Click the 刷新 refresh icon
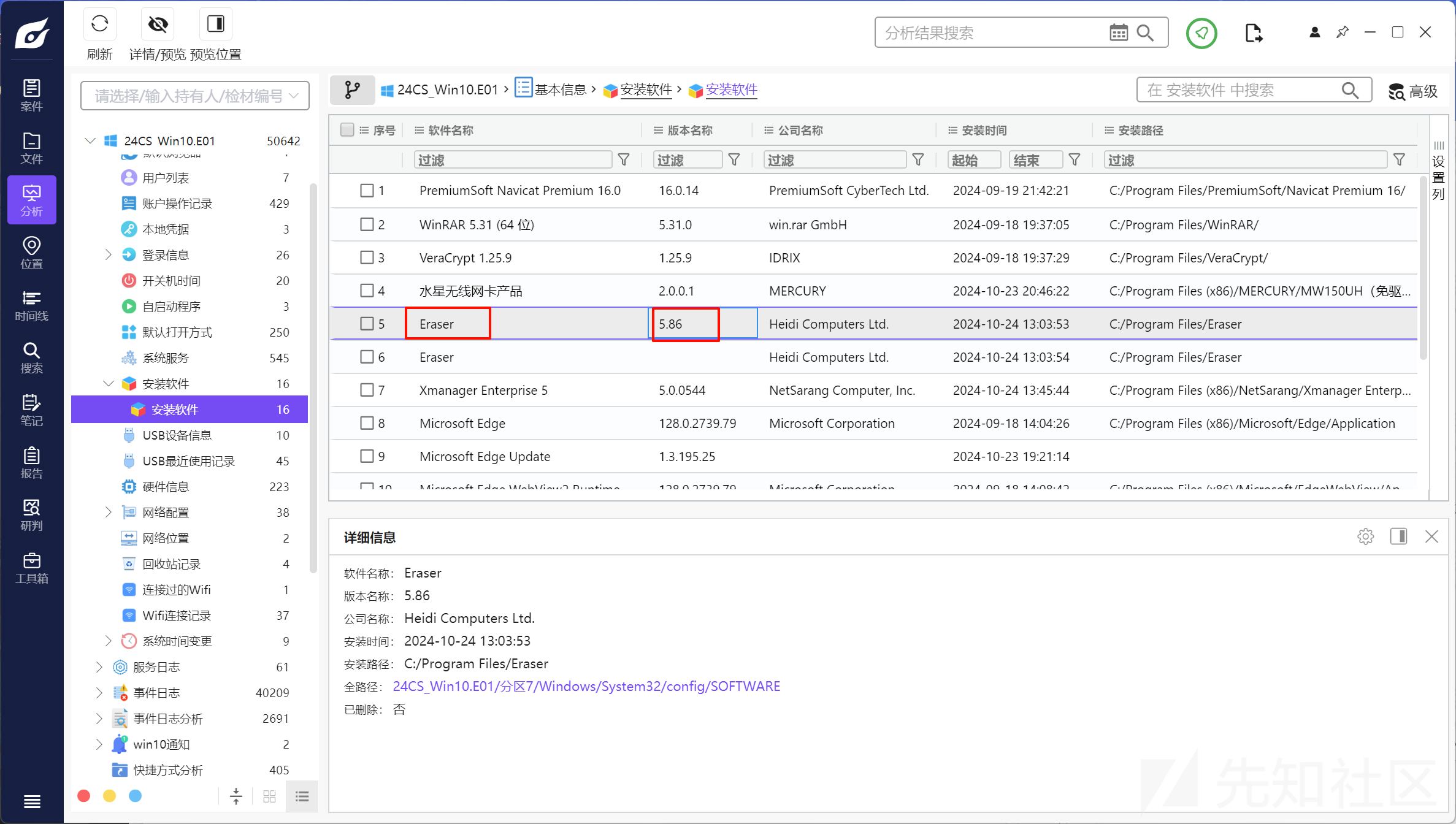The width and height of the screenshot is (1456, 824). pos(99,24)
